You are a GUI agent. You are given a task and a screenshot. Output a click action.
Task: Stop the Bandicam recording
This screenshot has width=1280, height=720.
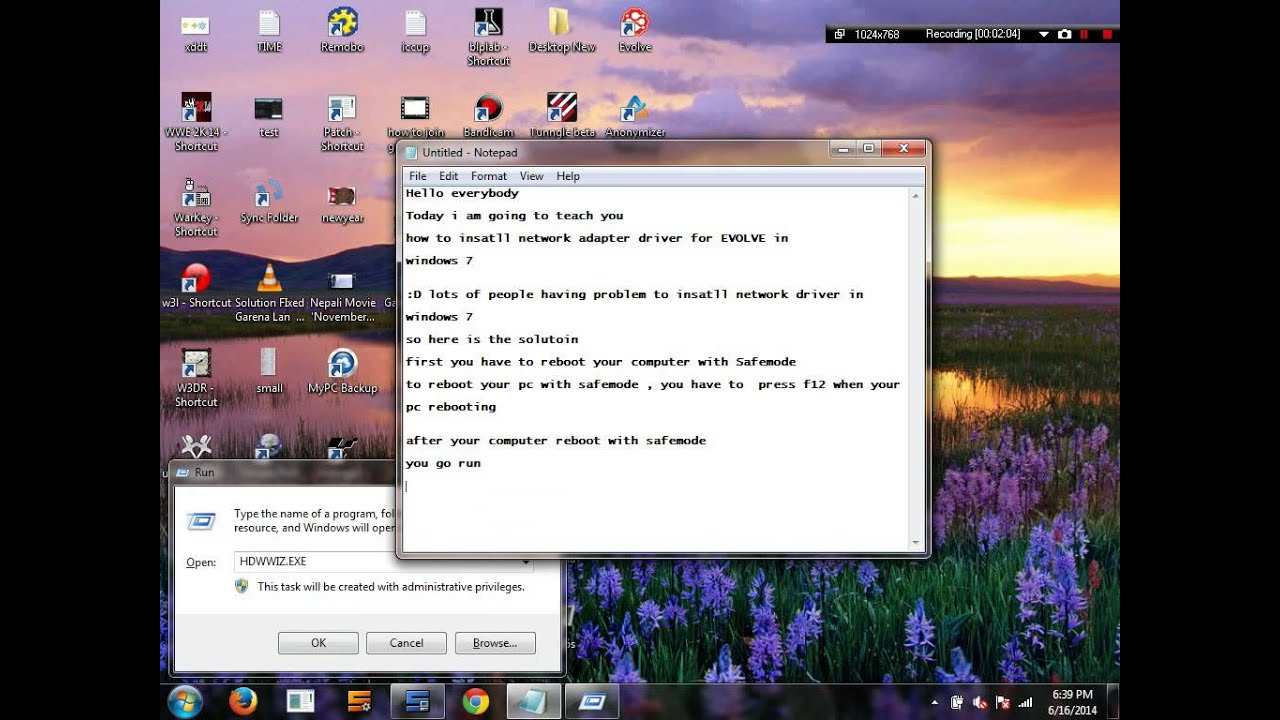pos(1106,34)
